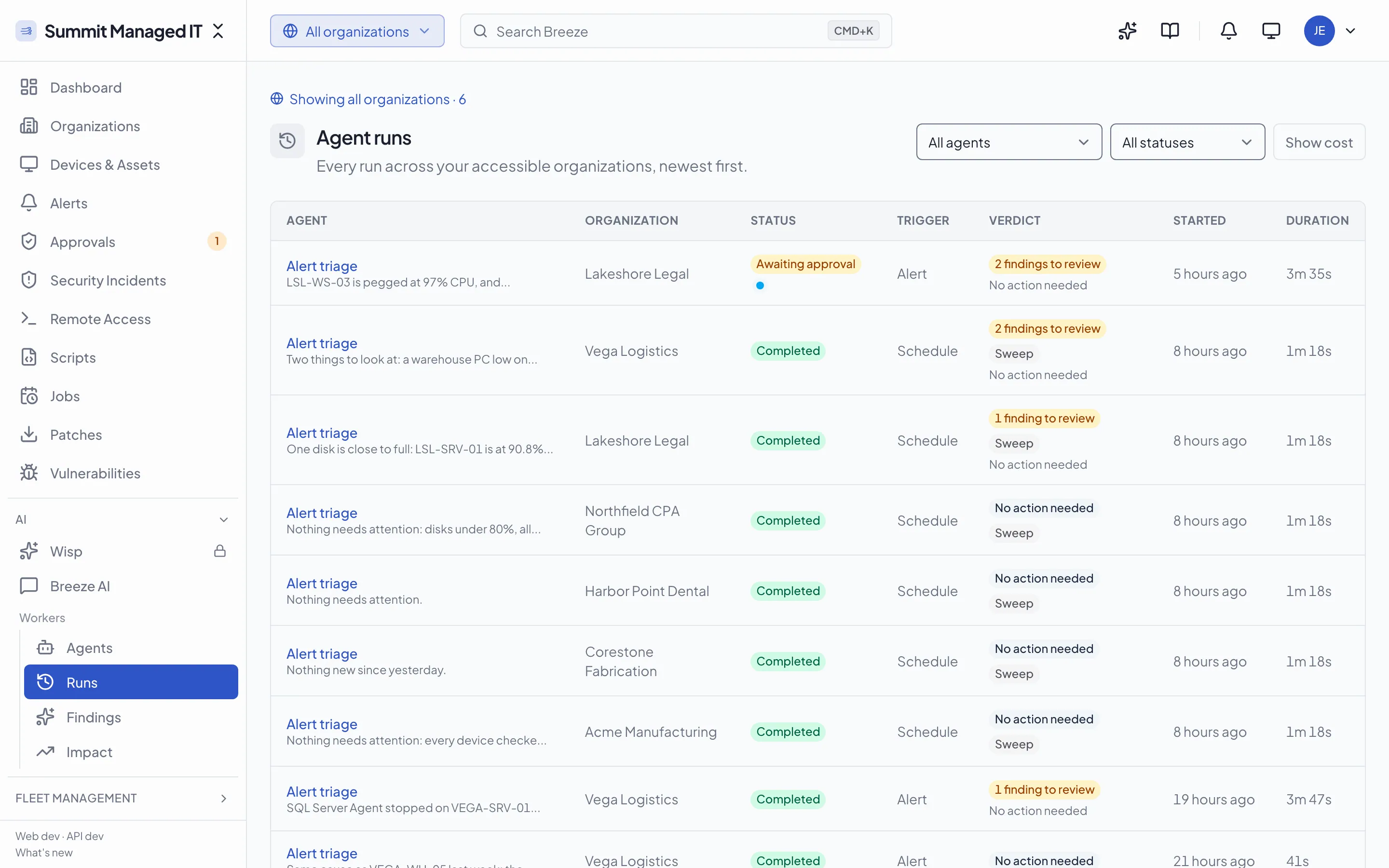Collapse the AI sidebar section

click(x=123, y=519)
